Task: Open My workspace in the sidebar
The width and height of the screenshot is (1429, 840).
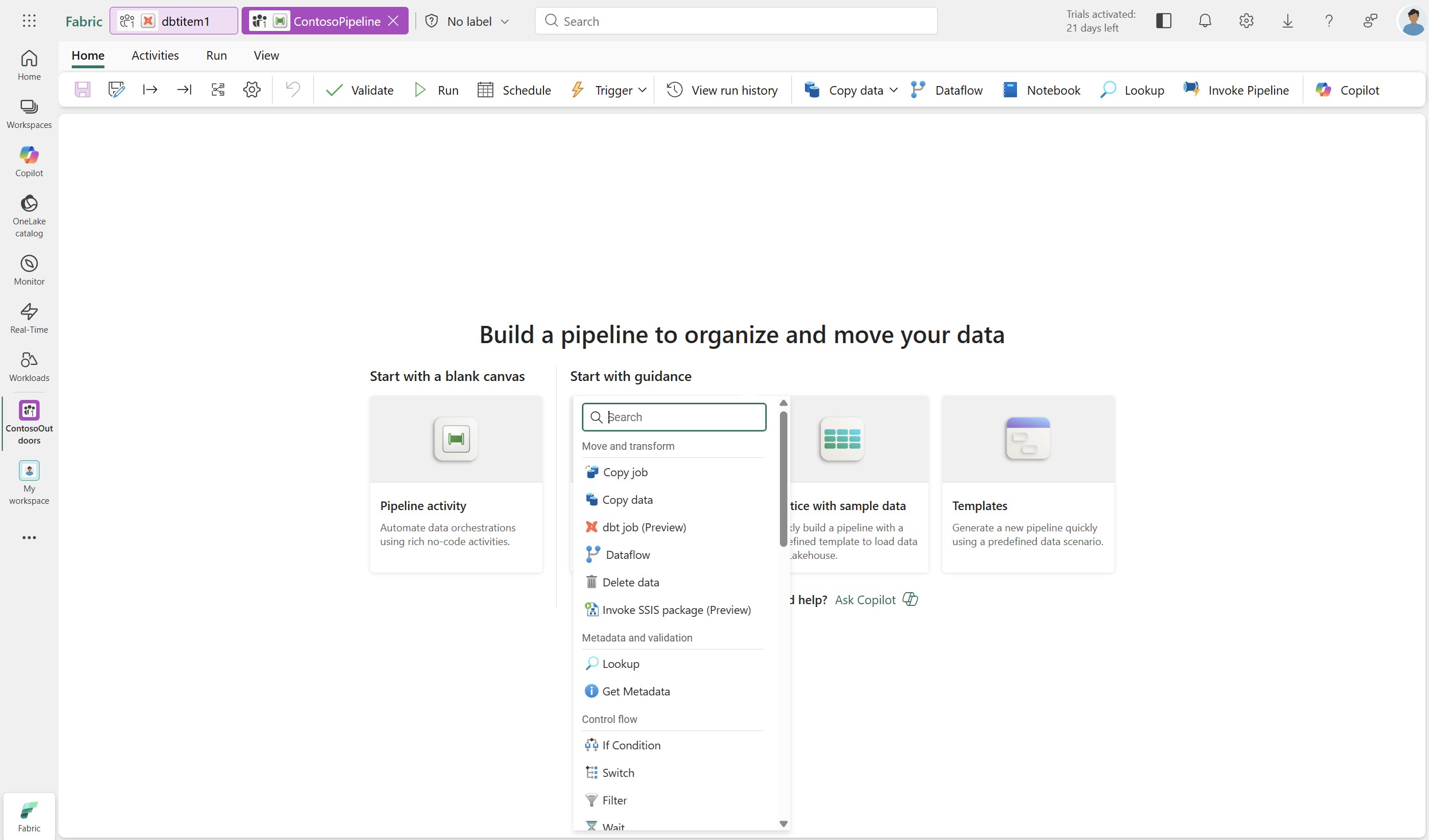Action: pyautogui.click(x=29, y=483)
